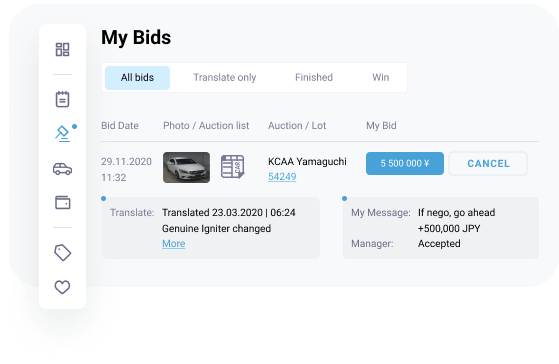Screen dimensions: 559x364
Task: Expand translation with the More link
Action: click(x=174, y=243)
